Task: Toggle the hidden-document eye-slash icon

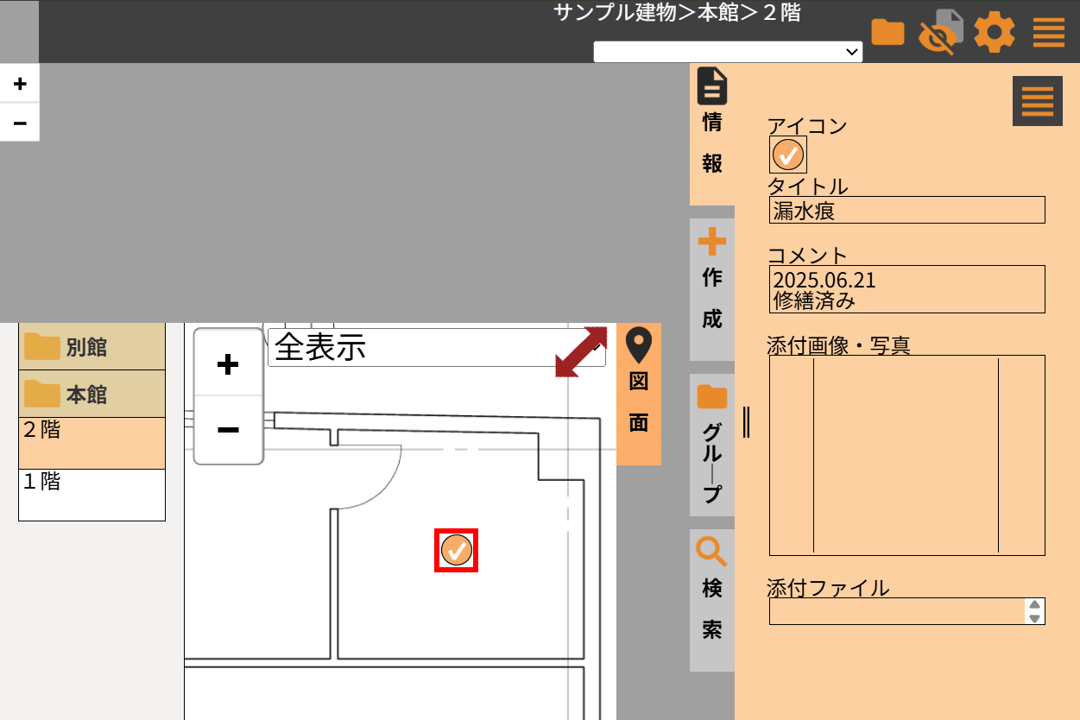Action: tap(939, 32)
